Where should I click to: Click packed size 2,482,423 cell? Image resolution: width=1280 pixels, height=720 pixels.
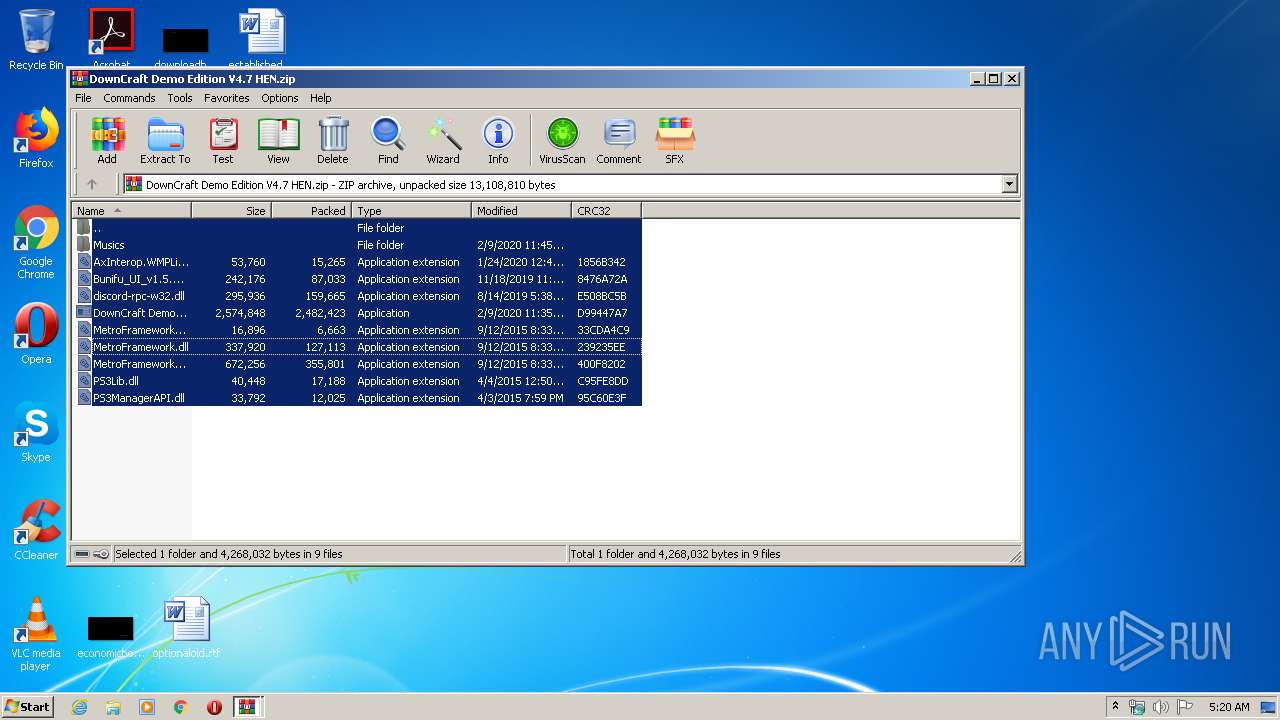point(320,313)
